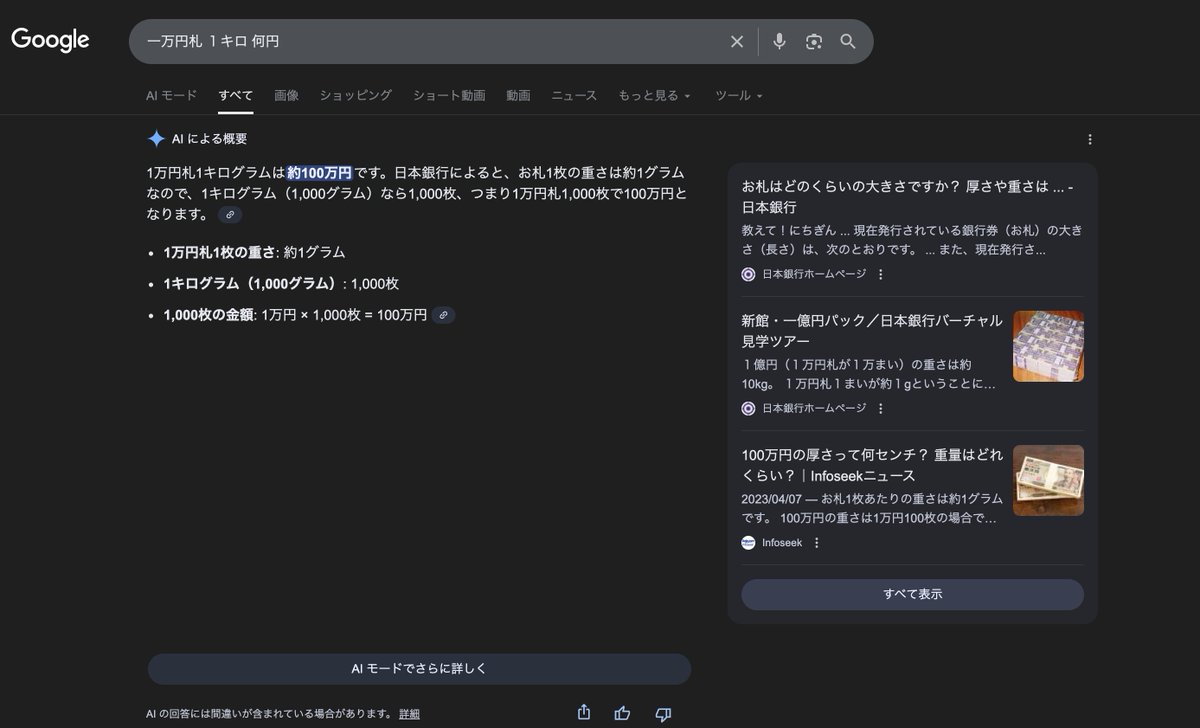Viewport: 1200px width, 728px height.
Task: Open 100万円の厚さって何センチ result
Action: [x=872, y=465]
